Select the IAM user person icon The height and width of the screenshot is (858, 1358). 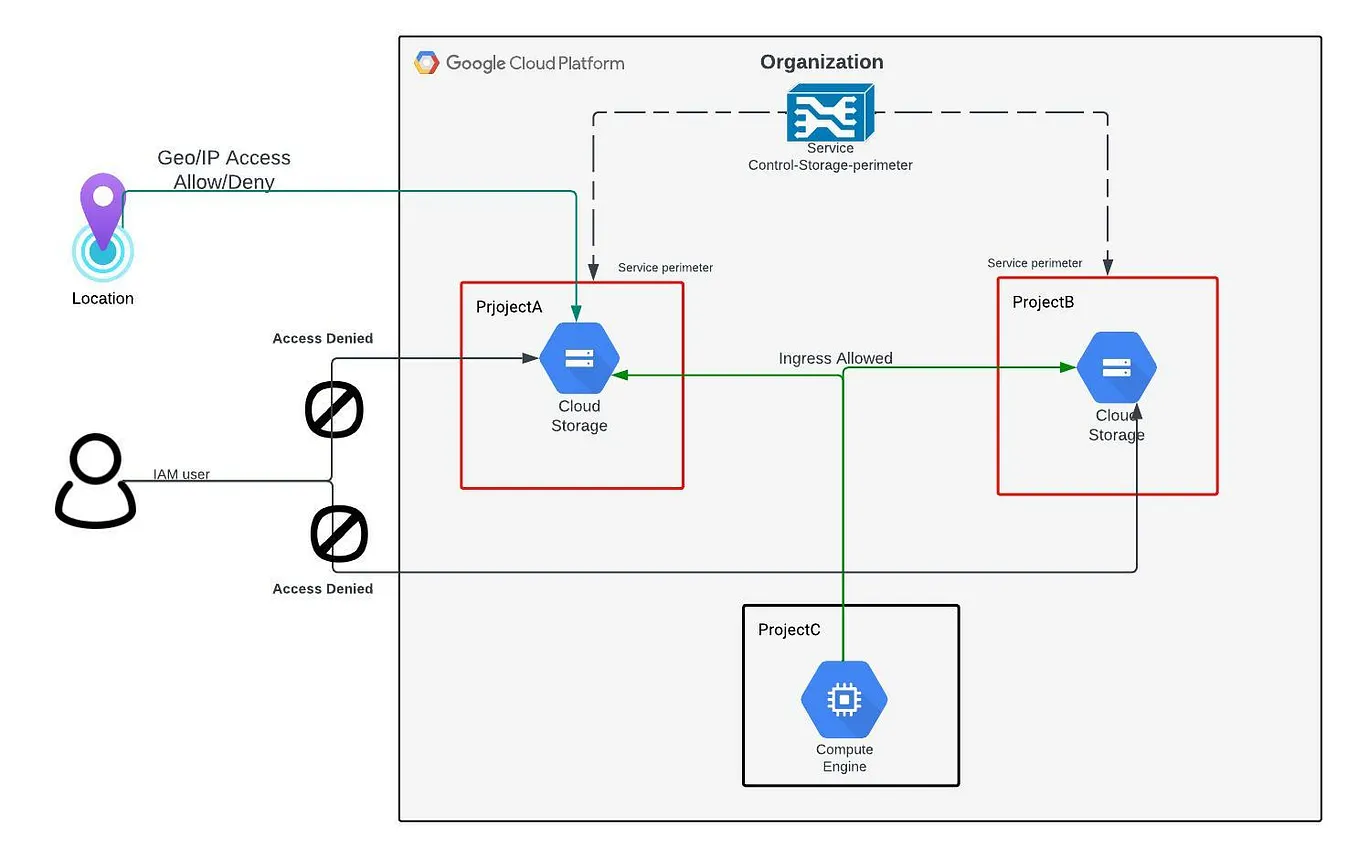(95, 481)
